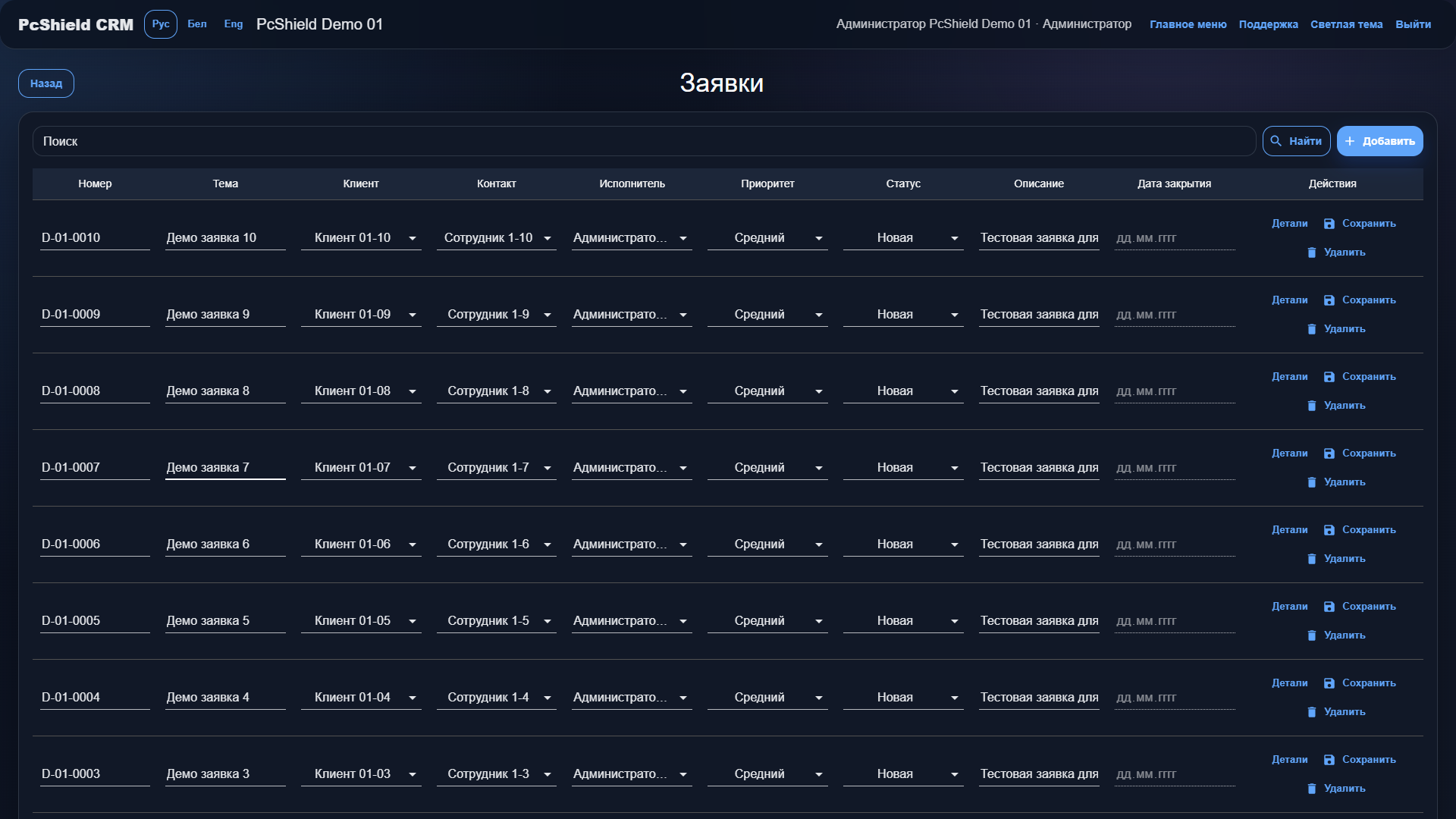Click the Назад button

point(46,83)
